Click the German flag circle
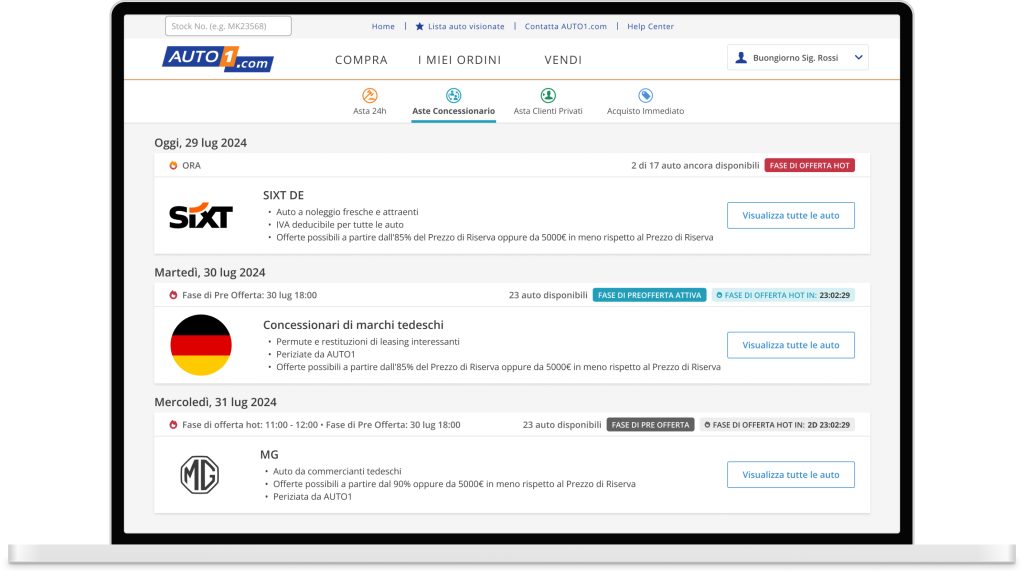This screenshot has height=572, width=1024. pyautogui.click(x=201, y=345)
